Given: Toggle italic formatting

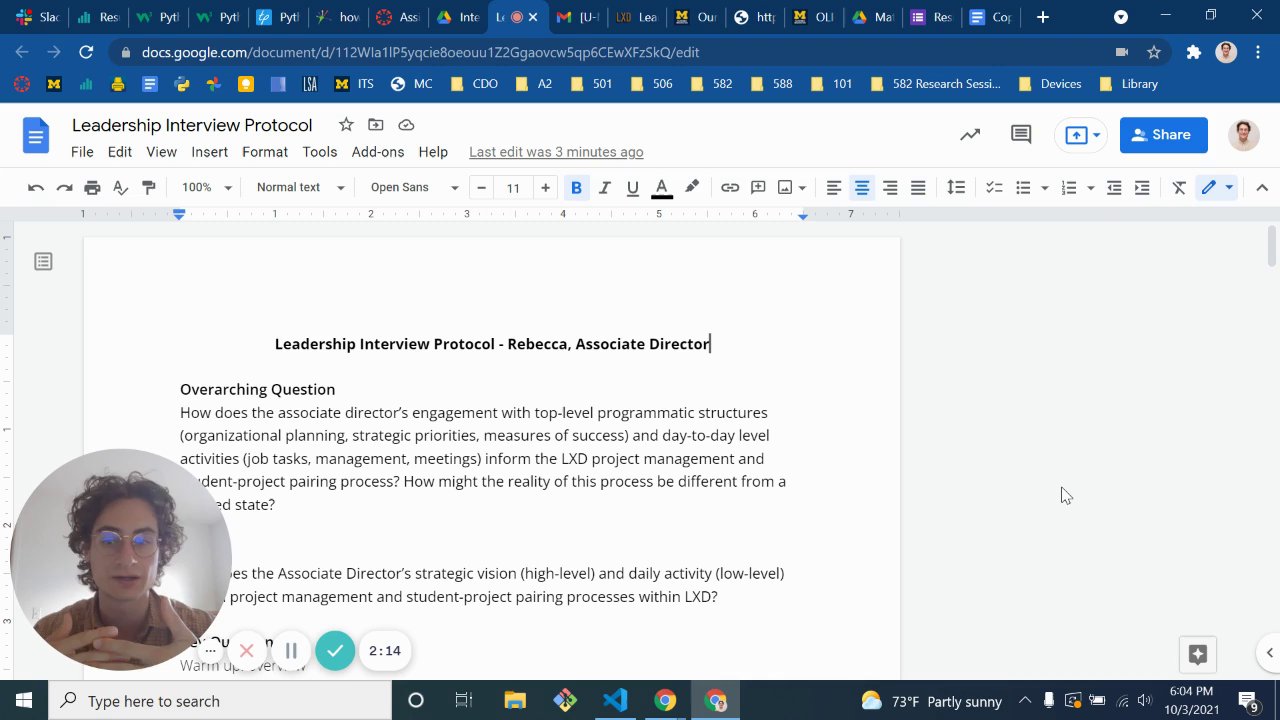Looking at the screenshot, I should tap(604, 187).
